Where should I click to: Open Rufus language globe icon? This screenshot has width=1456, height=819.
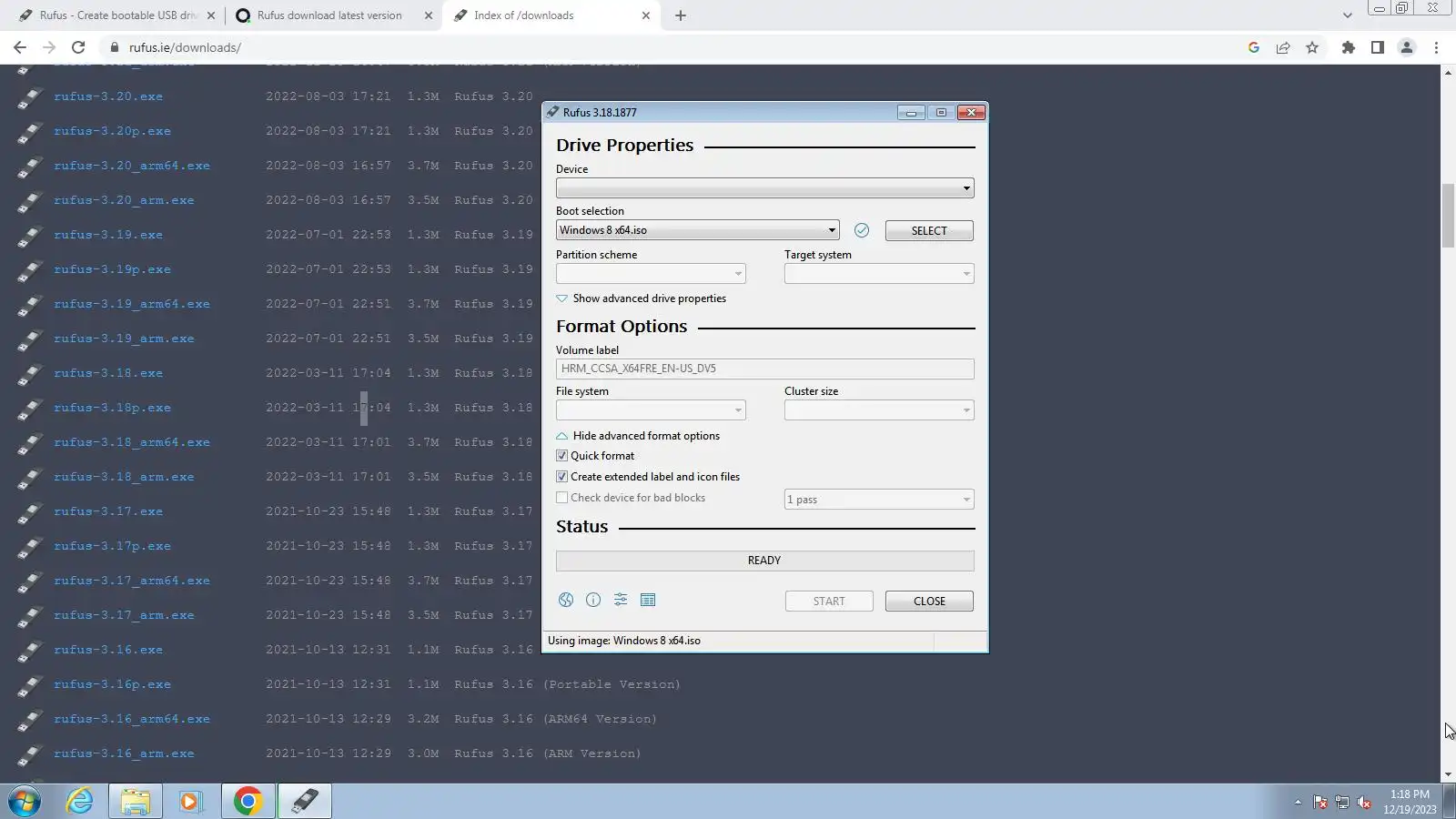click(x=566, y=600)
